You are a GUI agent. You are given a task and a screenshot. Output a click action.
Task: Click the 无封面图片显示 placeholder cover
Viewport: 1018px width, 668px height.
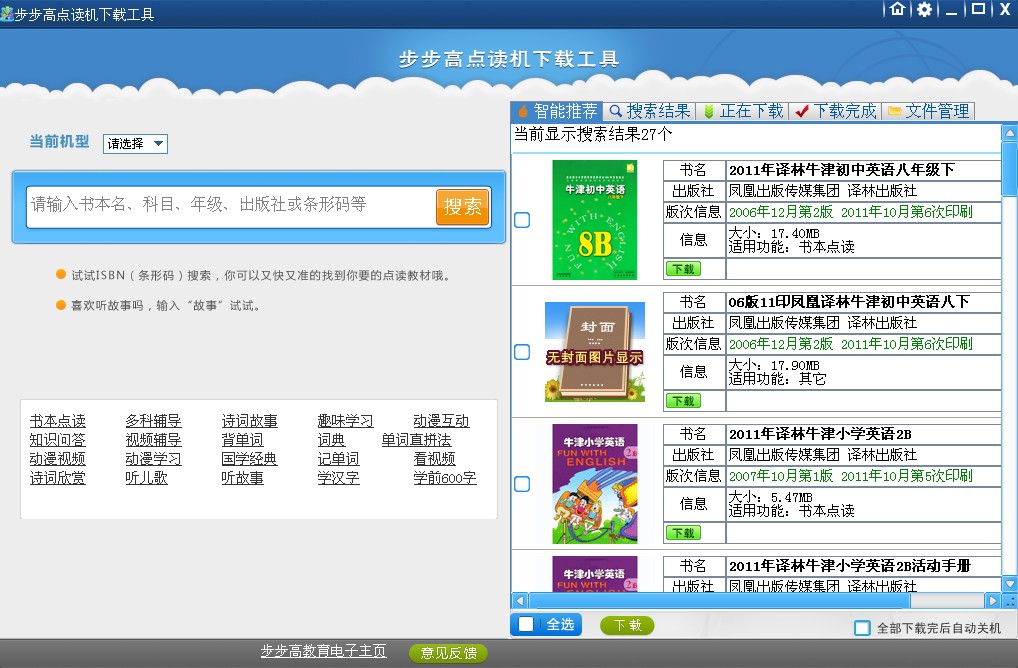pos(594,352)
